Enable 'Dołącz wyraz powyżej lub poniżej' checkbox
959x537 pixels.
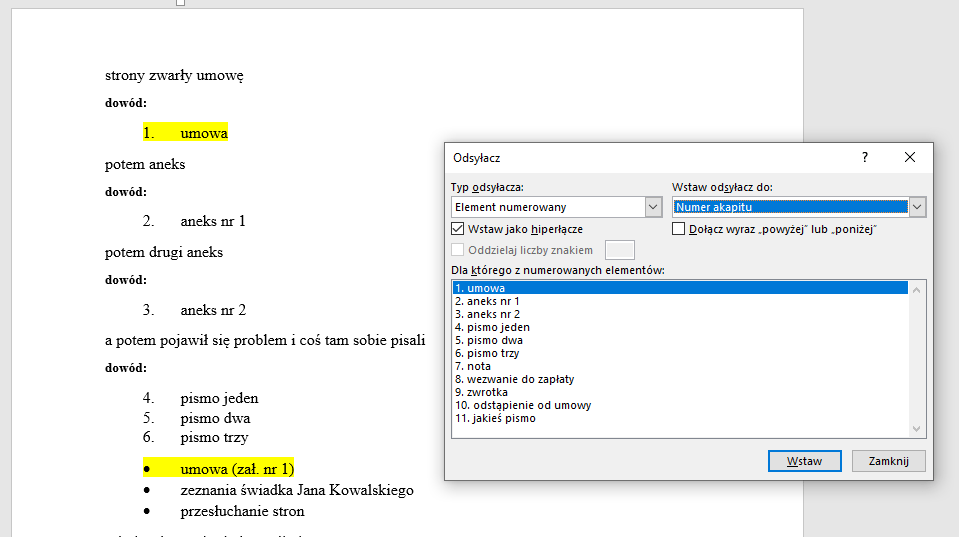tap(679, 229)
